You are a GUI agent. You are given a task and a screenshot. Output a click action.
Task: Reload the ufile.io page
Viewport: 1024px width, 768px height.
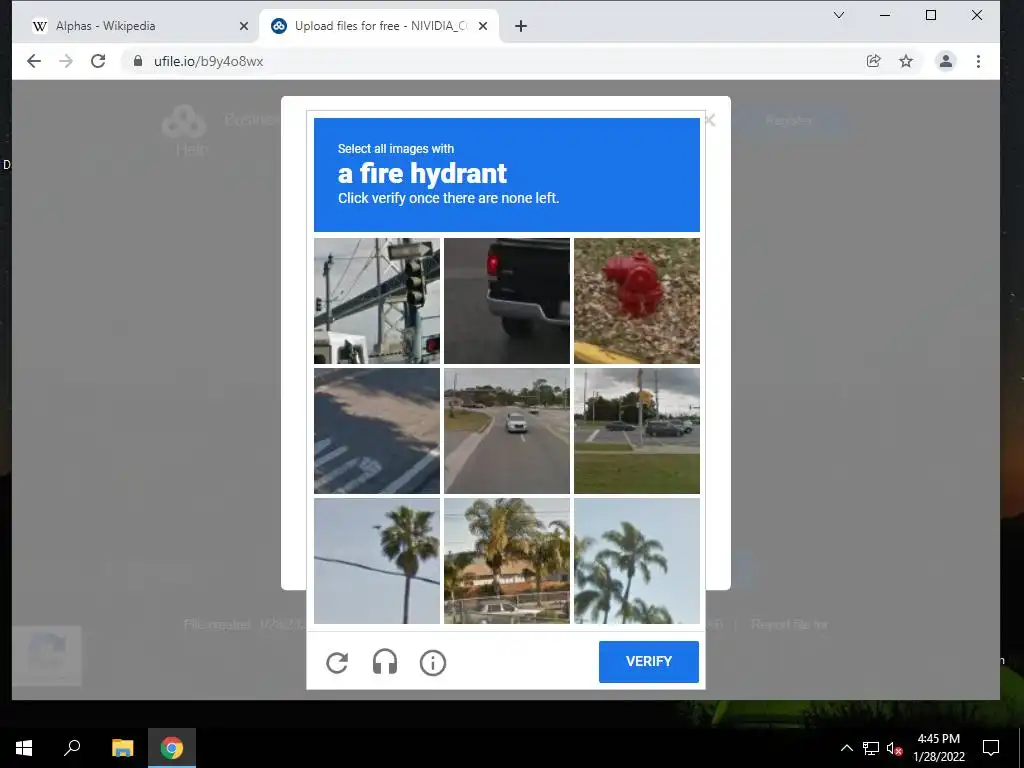(98, 61)
